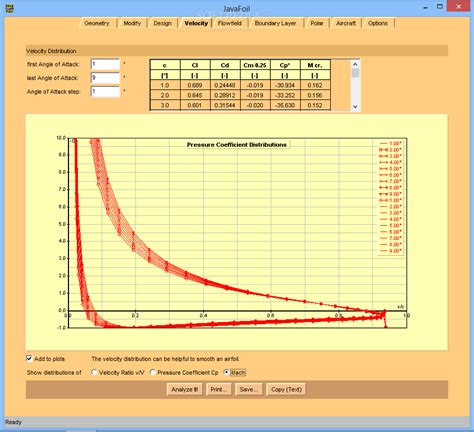This screenshot has width=474, height=432.
Task: Maximize the JavaFoil window
Action: [x=440, y=6]
